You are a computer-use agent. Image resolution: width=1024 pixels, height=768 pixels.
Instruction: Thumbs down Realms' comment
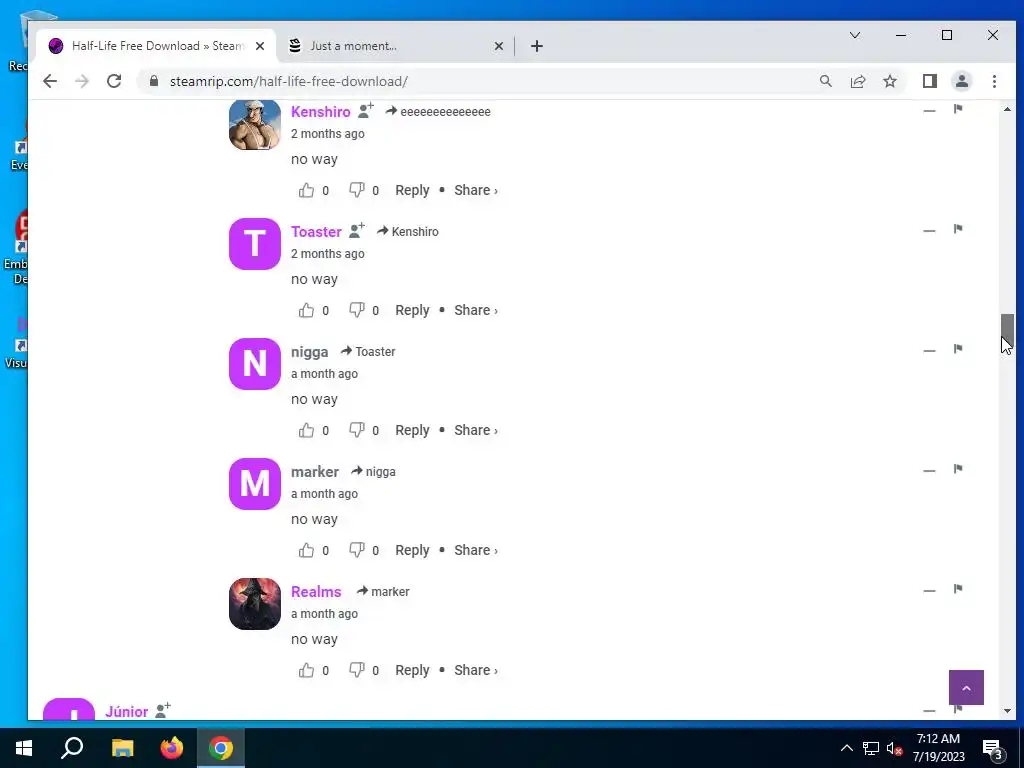tap(357, 670)
